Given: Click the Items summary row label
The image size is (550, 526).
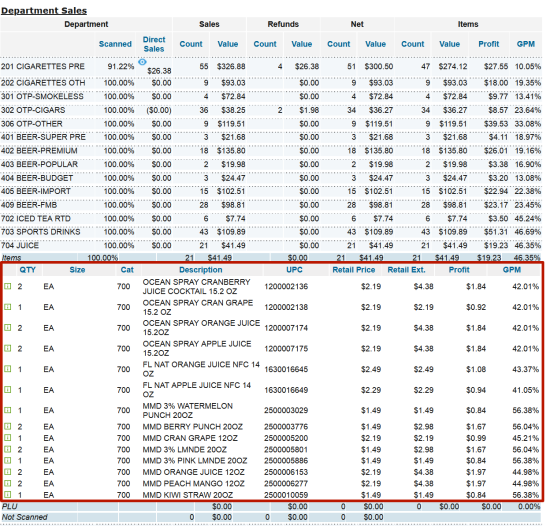Looking at the screenshot, I should point(12,258).
